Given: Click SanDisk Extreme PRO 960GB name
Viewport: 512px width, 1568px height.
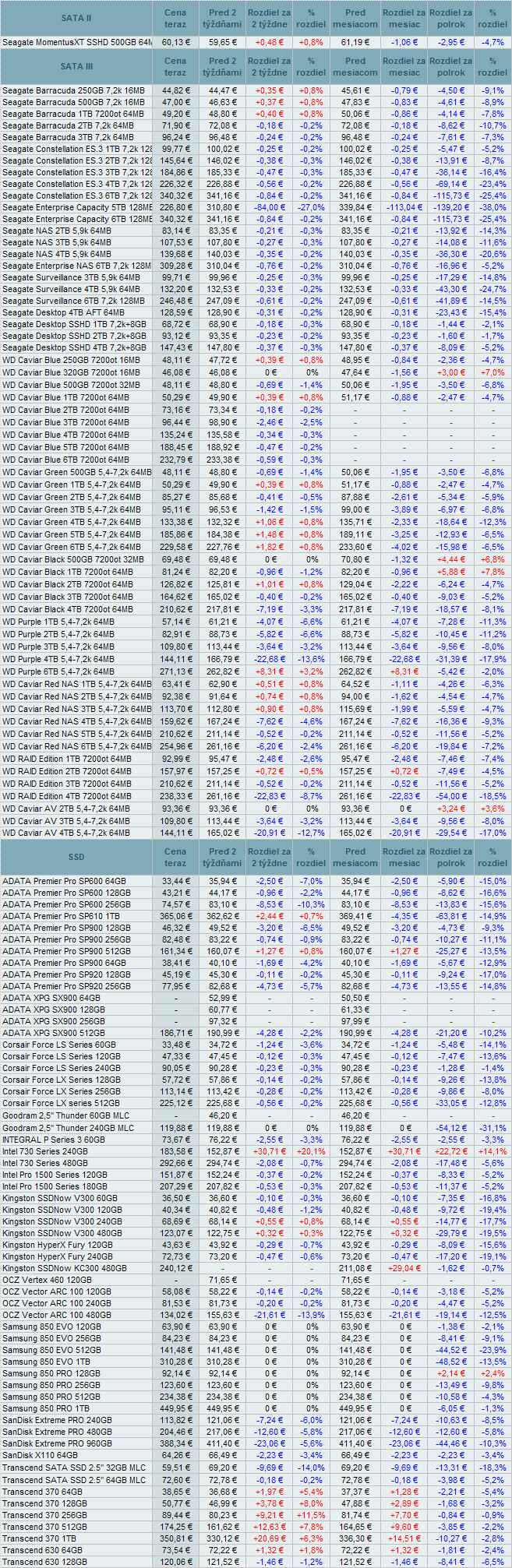Looking at the screenshot, I should [57, 1443].
